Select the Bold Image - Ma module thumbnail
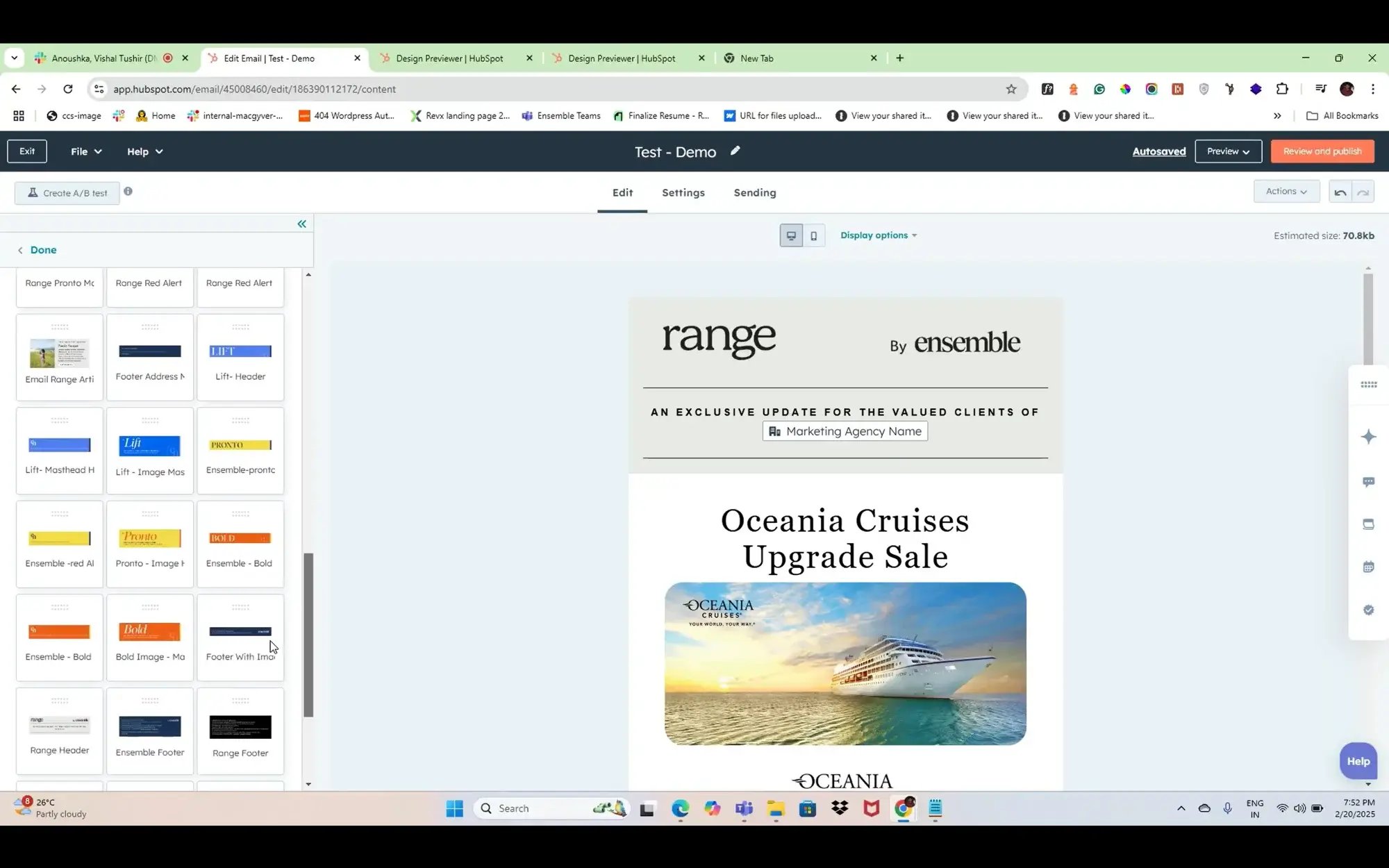The image size is (1389, 868). (x=150, y=637)
